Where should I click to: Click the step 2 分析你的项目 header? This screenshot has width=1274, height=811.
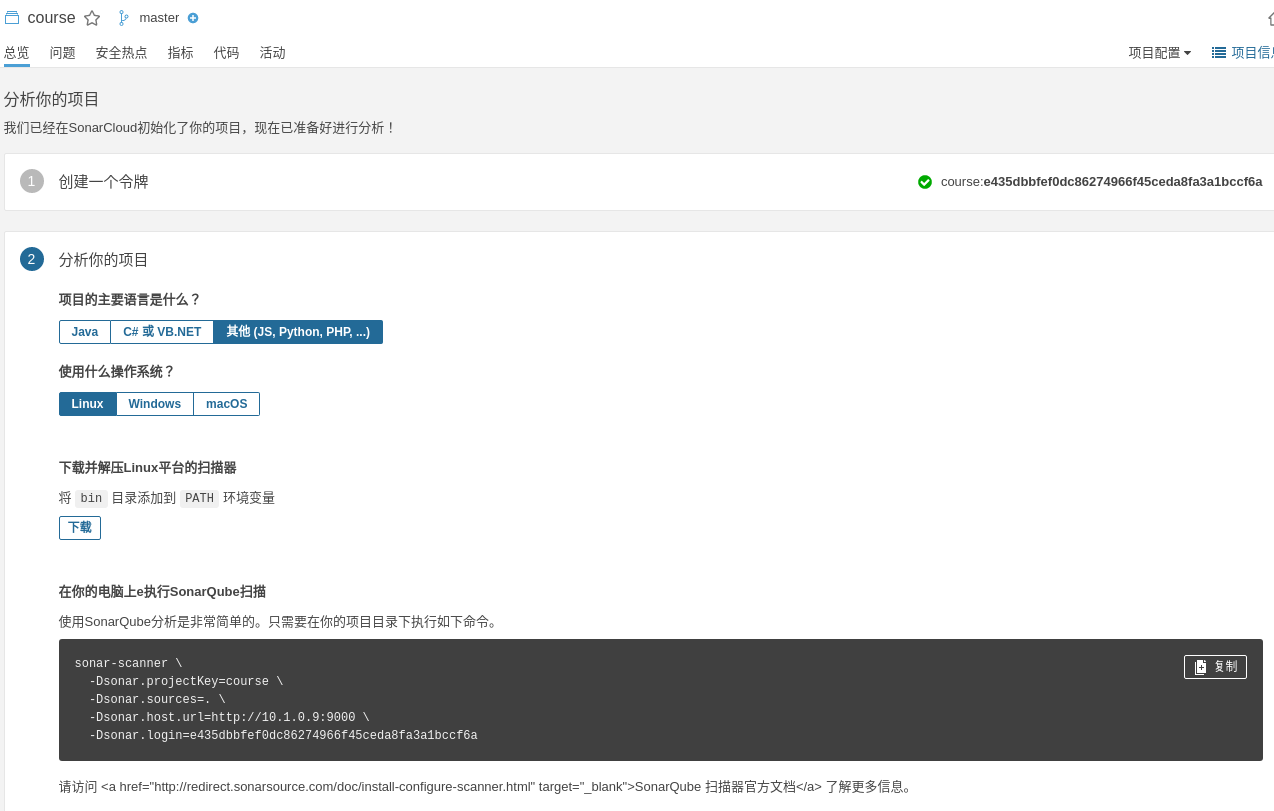tap(104, 260)
